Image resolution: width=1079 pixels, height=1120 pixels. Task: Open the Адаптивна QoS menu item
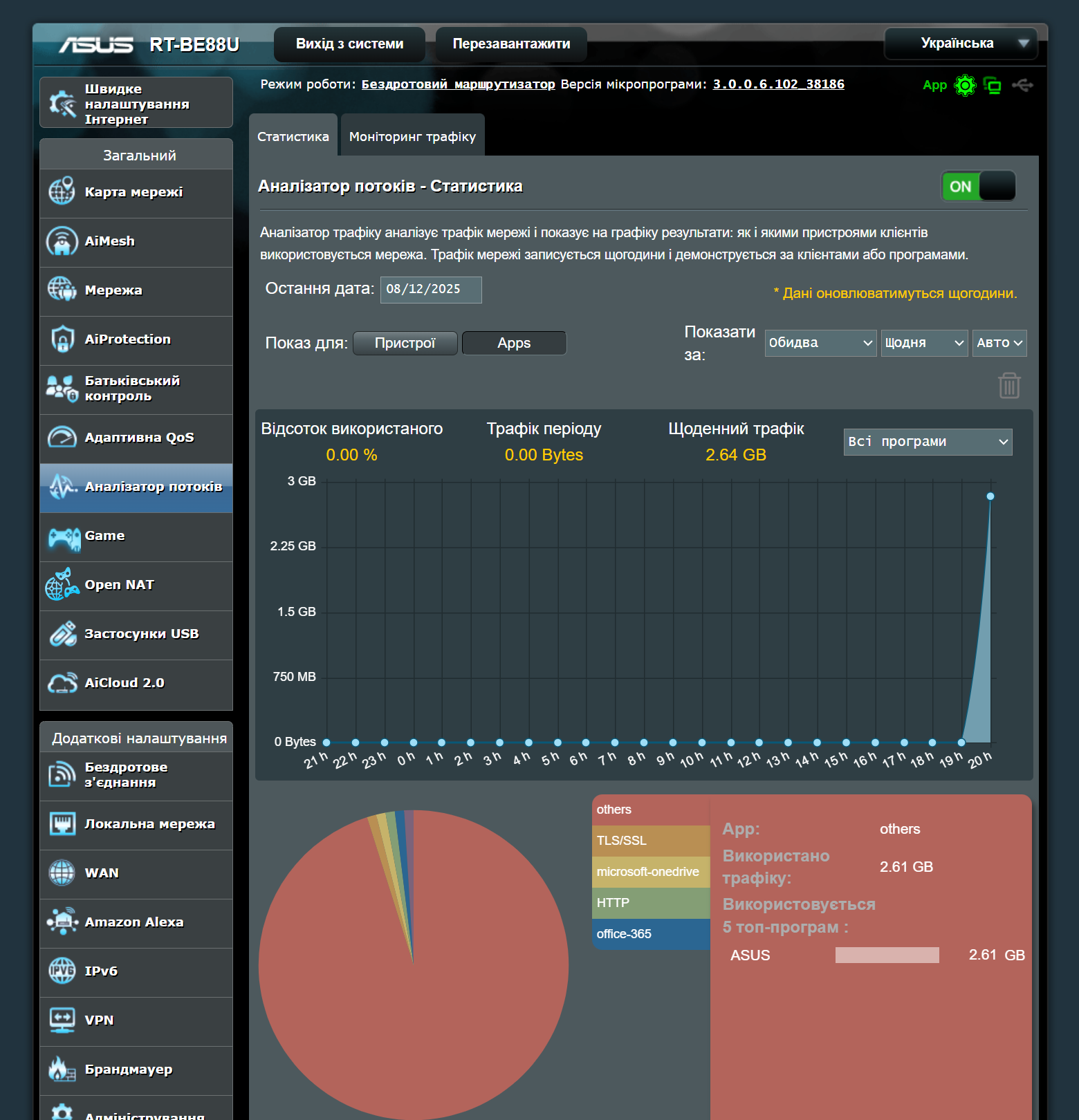[x=136, y=439]
